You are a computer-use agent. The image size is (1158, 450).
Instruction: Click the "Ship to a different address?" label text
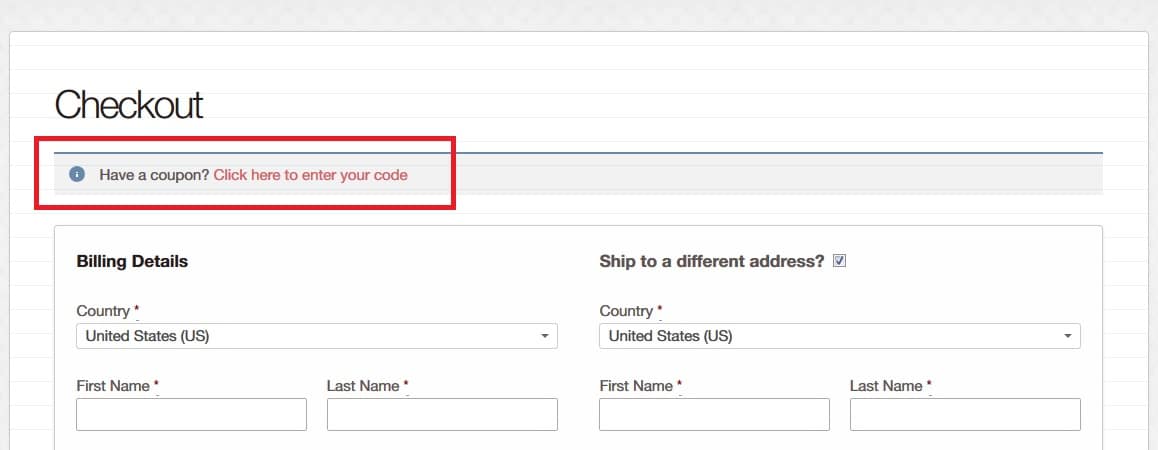(x=711, y=262)
